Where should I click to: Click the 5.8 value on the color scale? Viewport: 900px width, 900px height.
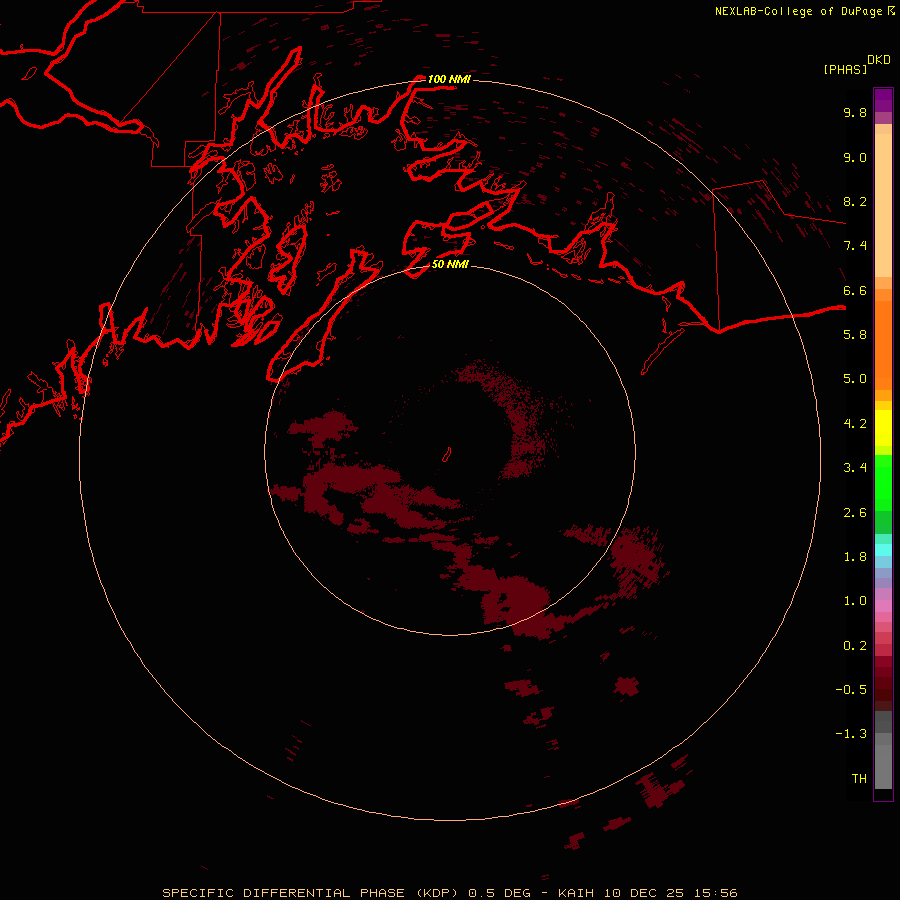855,335
